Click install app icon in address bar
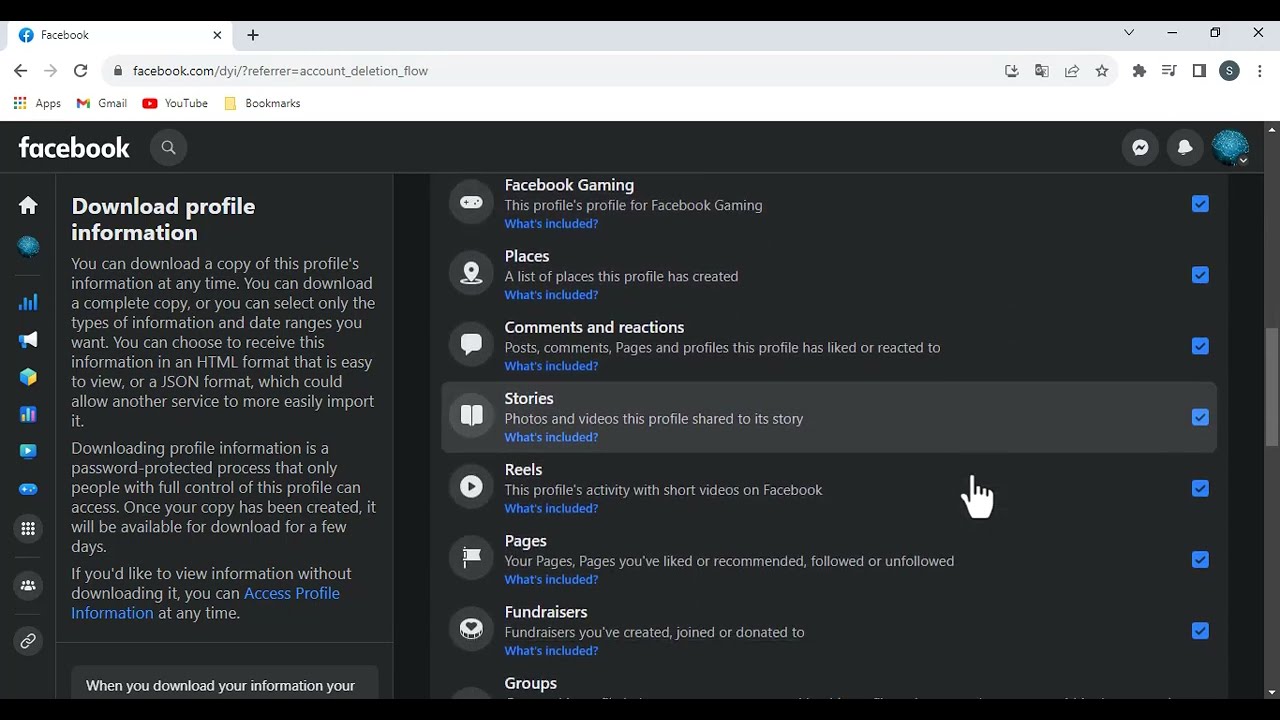Screen dimensions: 1280x720 coord(1012,71)
